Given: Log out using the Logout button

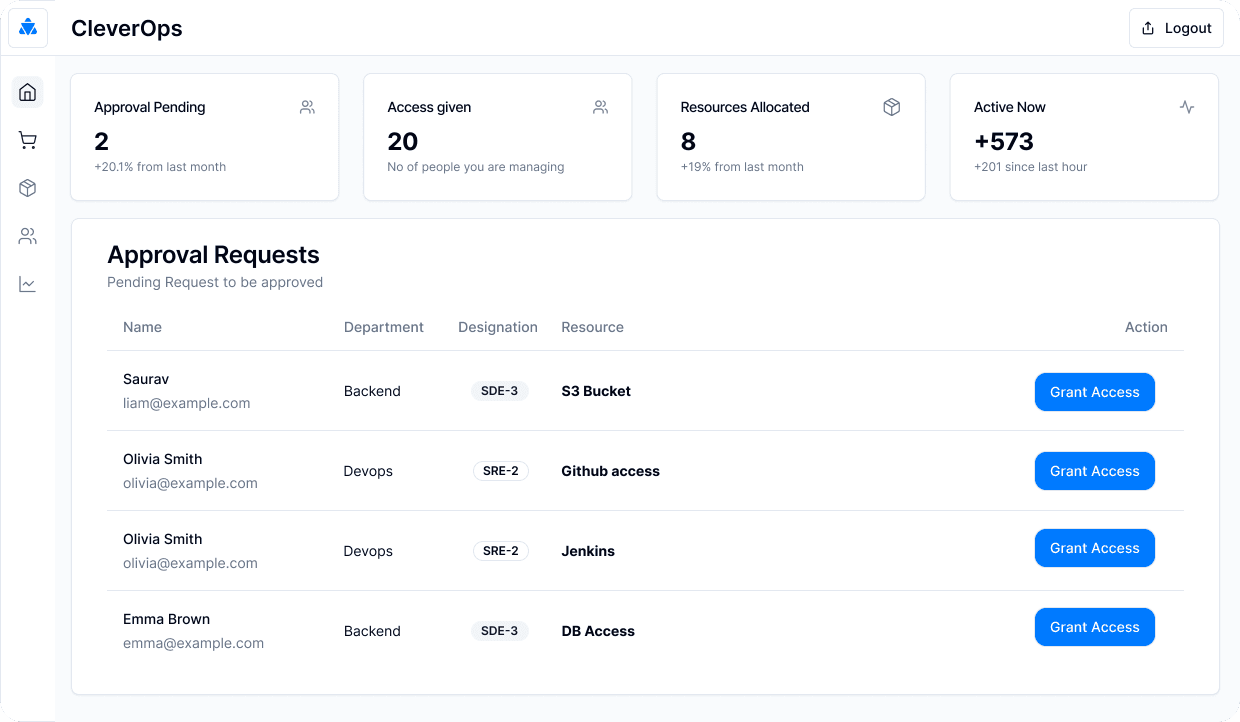Looking at the screenshot, I should (x=1176, y=28).
